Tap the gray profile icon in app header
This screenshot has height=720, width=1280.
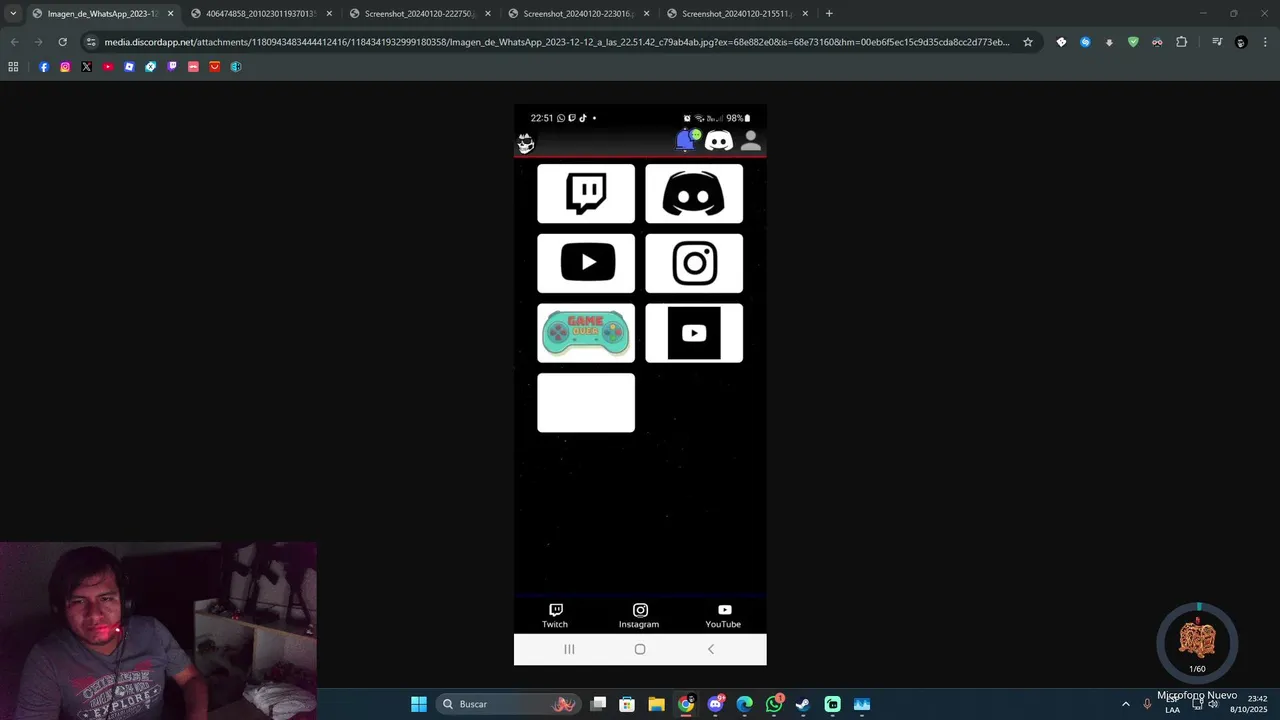(x=750, y=141)
